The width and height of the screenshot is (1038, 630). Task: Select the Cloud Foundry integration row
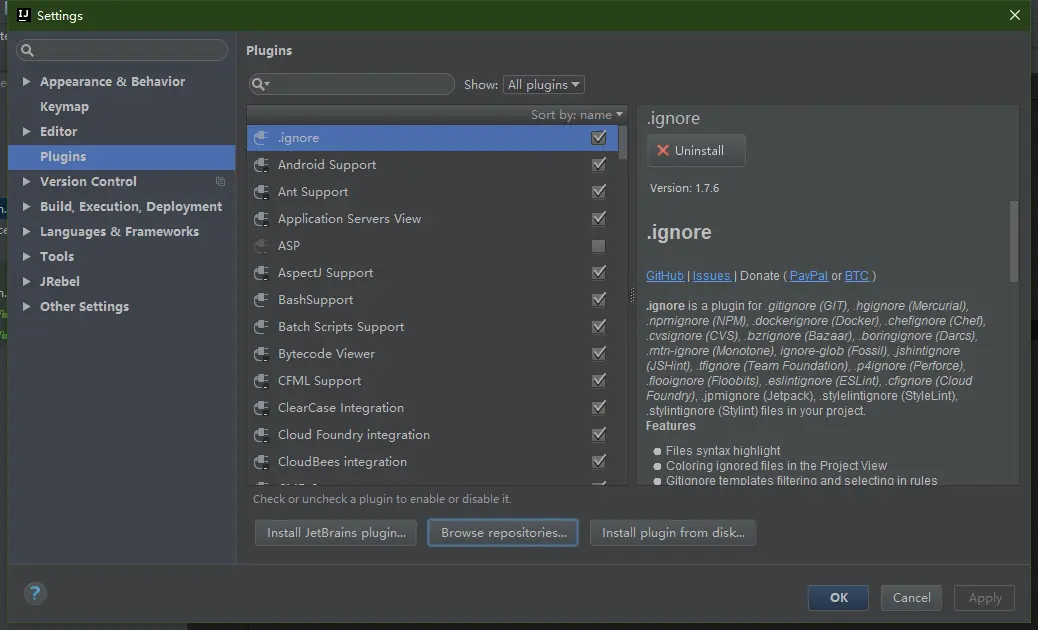pos(432,435)
